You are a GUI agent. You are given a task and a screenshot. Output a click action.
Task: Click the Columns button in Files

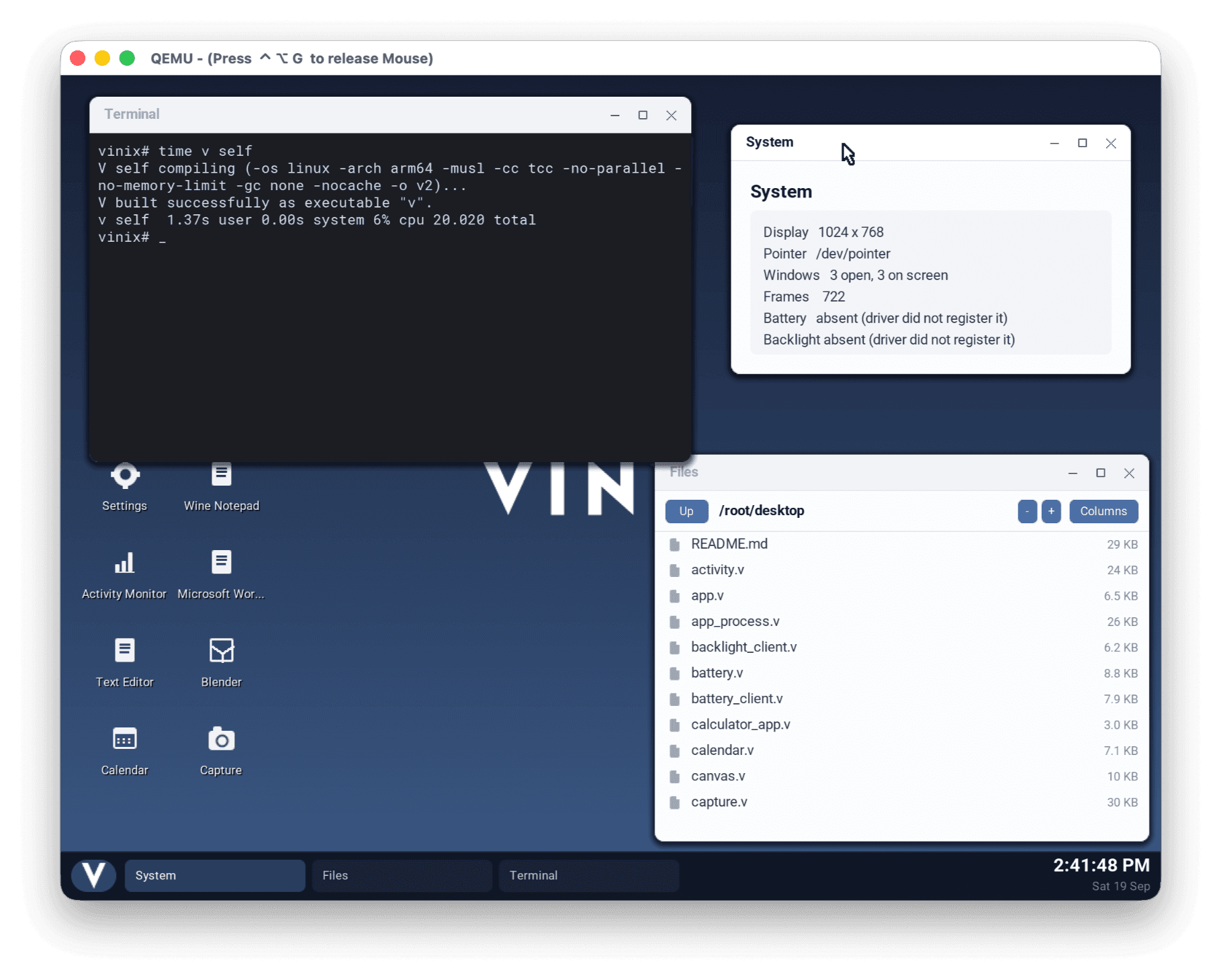click(x=1103, y=511)
